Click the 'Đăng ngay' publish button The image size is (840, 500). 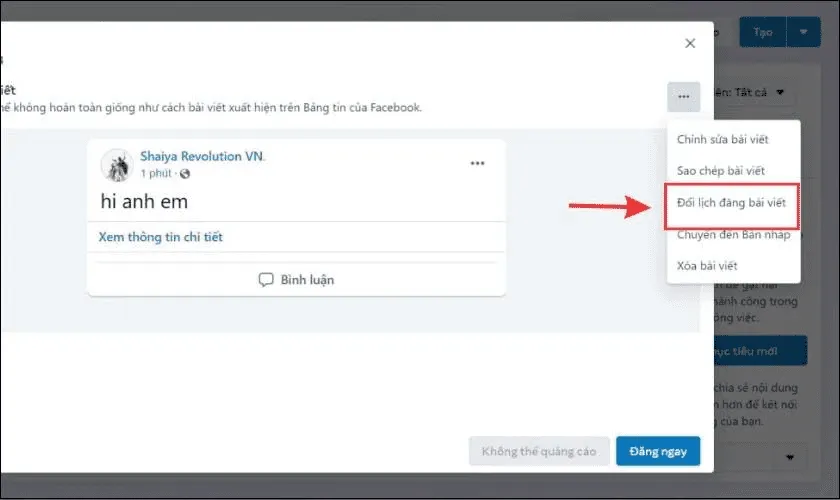point(658,451)
